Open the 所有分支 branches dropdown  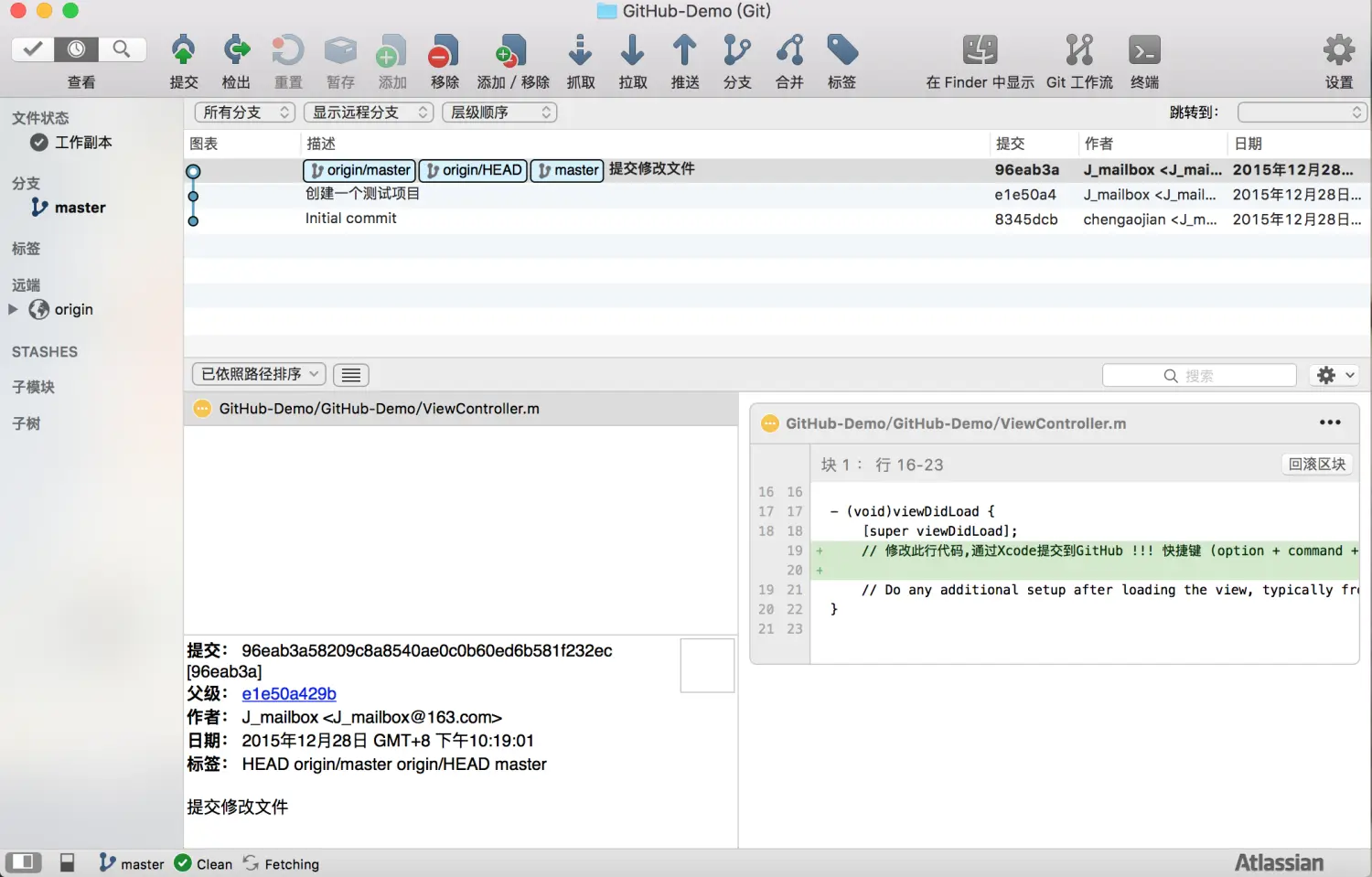click(x=244, y=112)
